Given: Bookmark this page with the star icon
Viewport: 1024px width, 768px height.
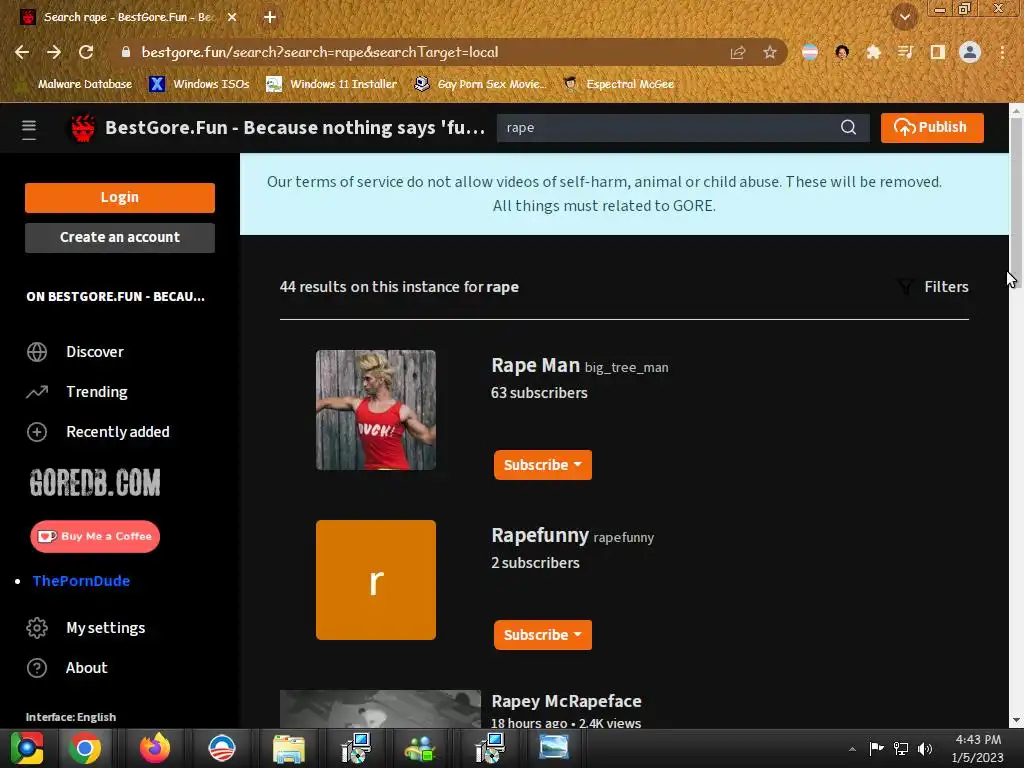Looking at the screenshot, I should tap(770, 52).
